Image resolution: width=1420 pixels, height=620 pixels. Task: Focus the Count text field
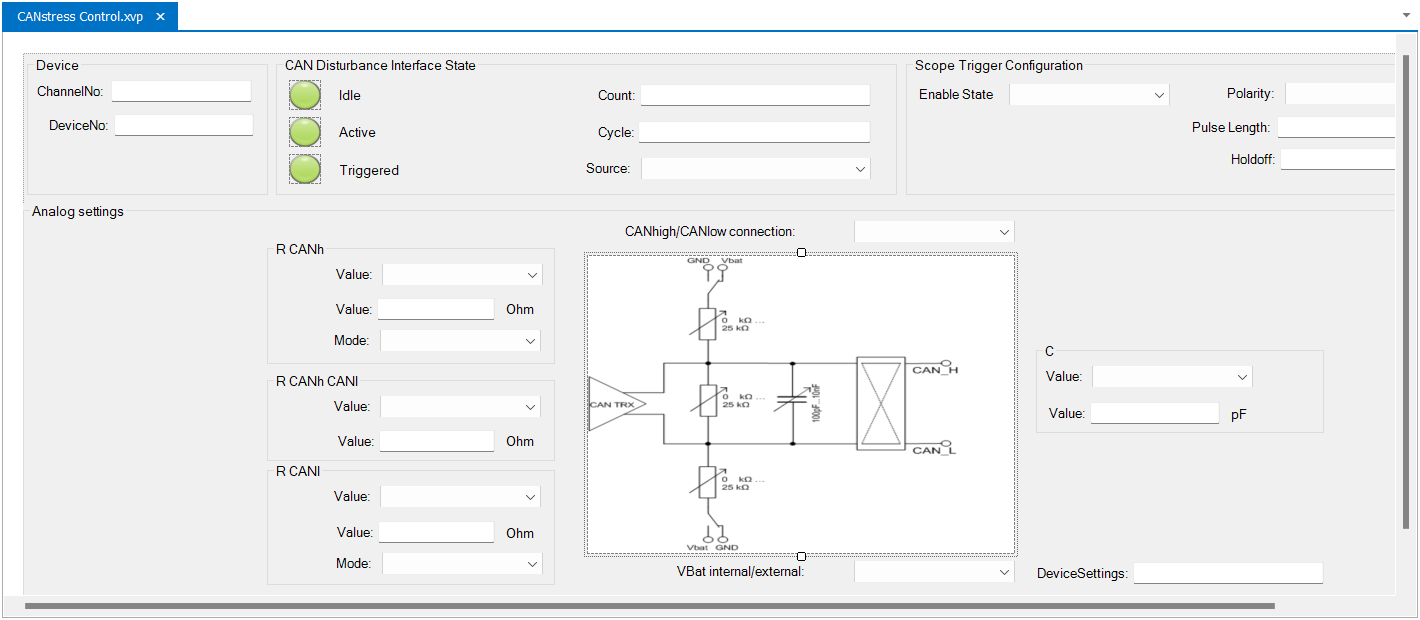coord(755,95)
